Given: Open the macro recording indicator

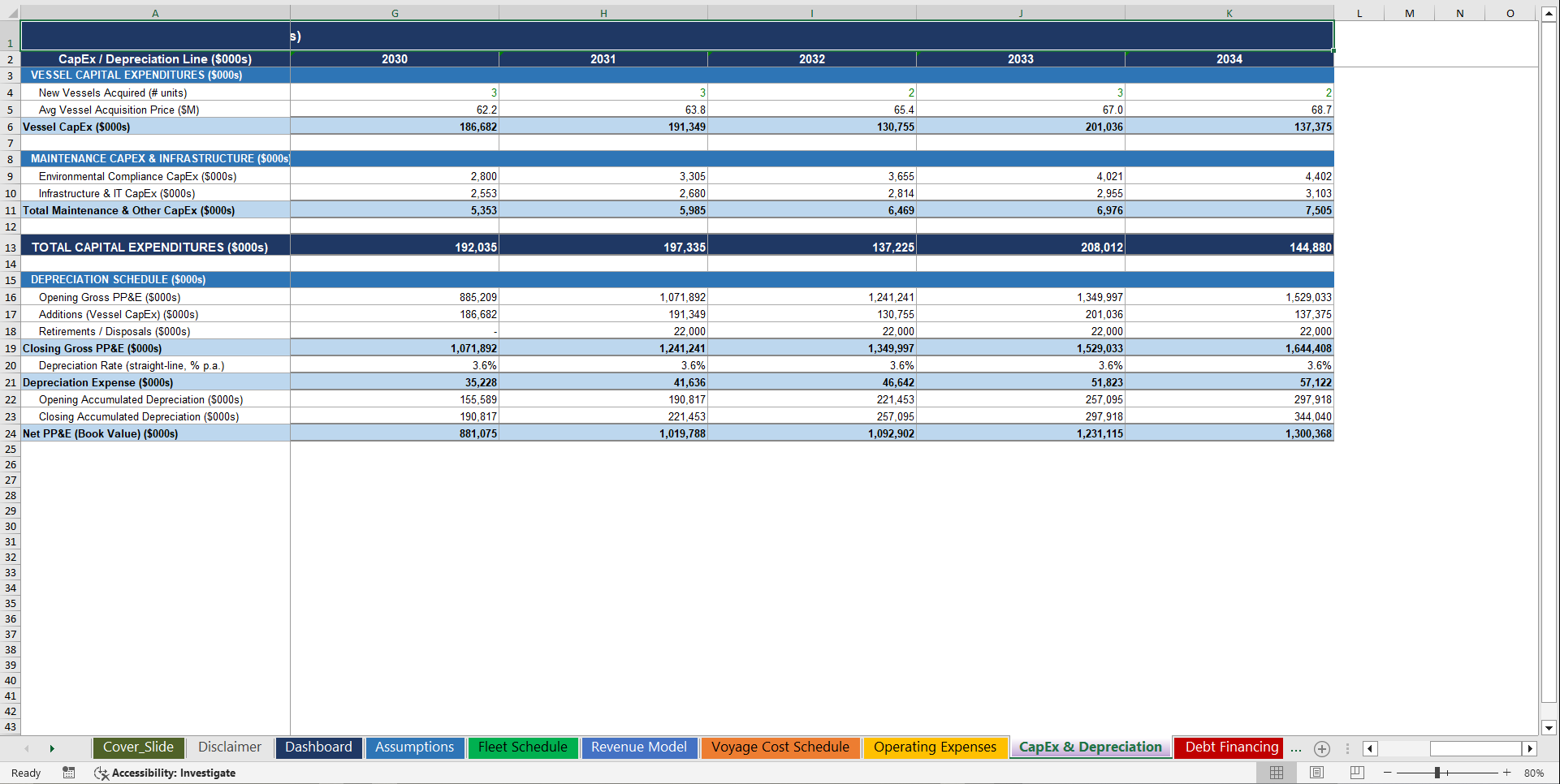Looking at the screenshot, I should [69, 773].
